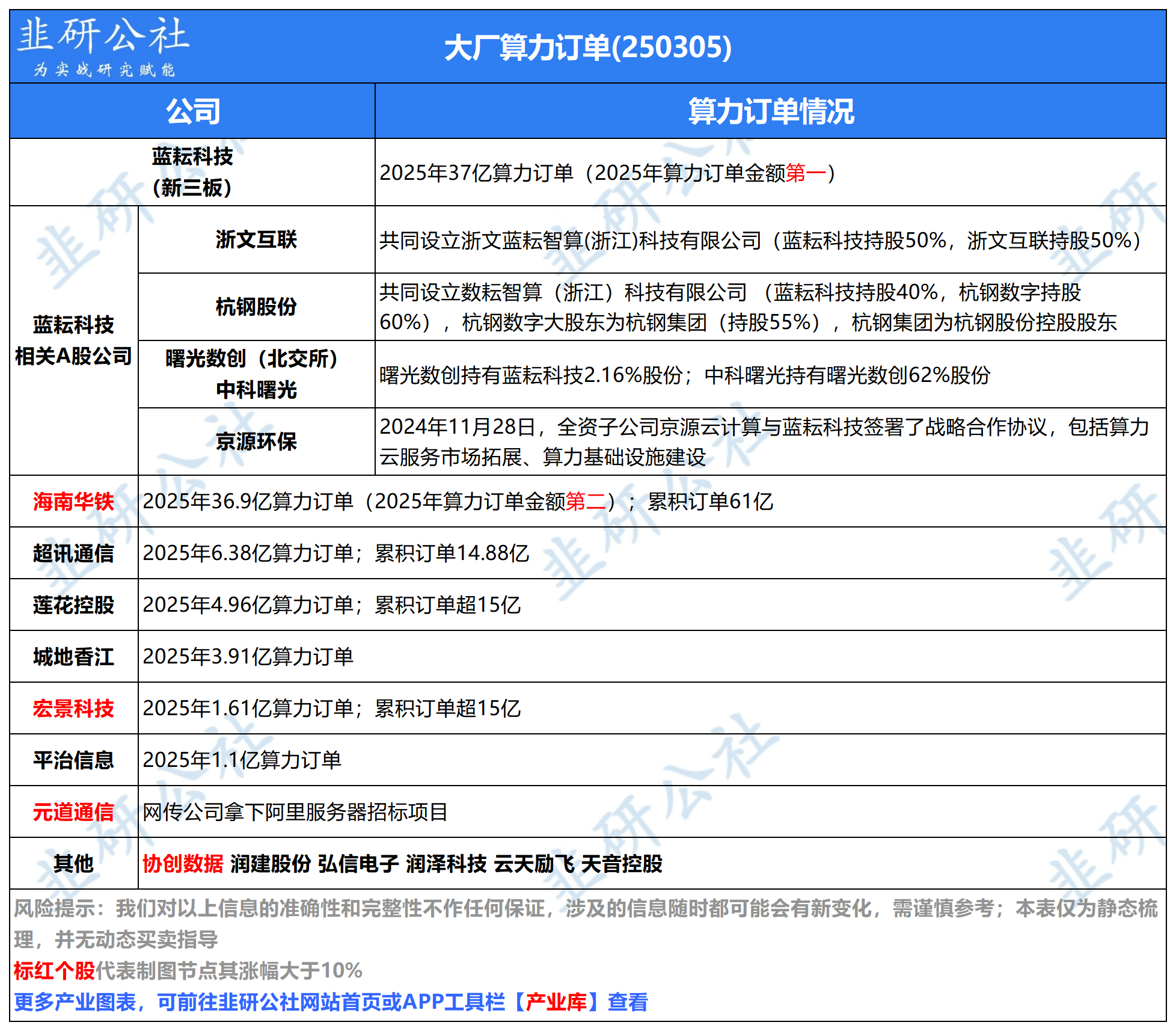This screenshot has height=1031, width=1176.
Task: Click the 云天励飞 stock name
Action: click(534, 864)
